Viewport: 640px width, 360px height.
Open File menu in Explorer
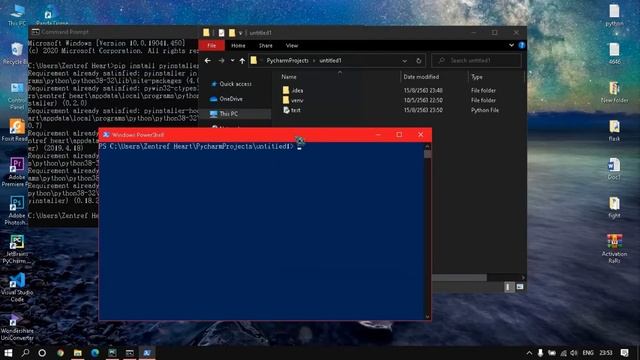[x=211, y=45]
